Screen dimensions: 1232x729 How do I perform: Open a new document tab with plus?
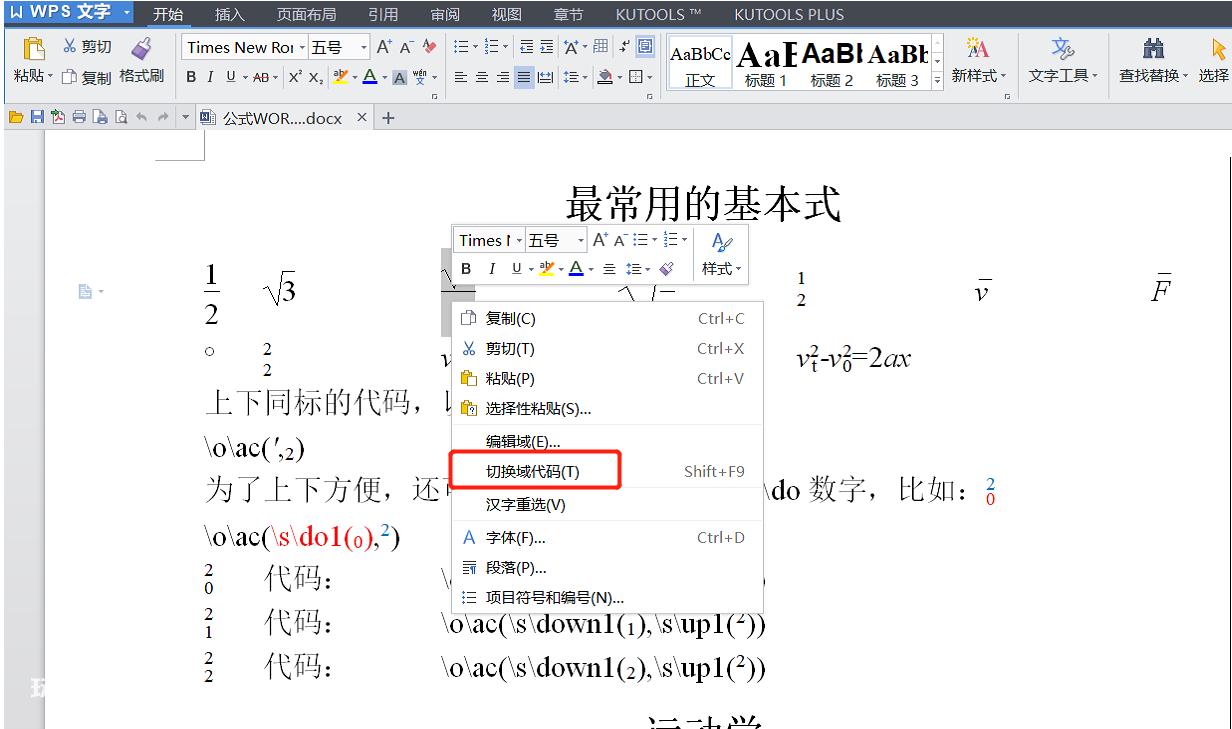click(x=389, y=118)
